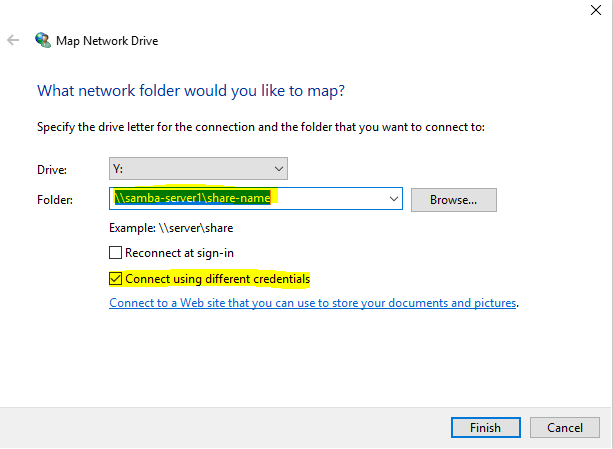Click inside the Folder path text field

pos(249,199)
